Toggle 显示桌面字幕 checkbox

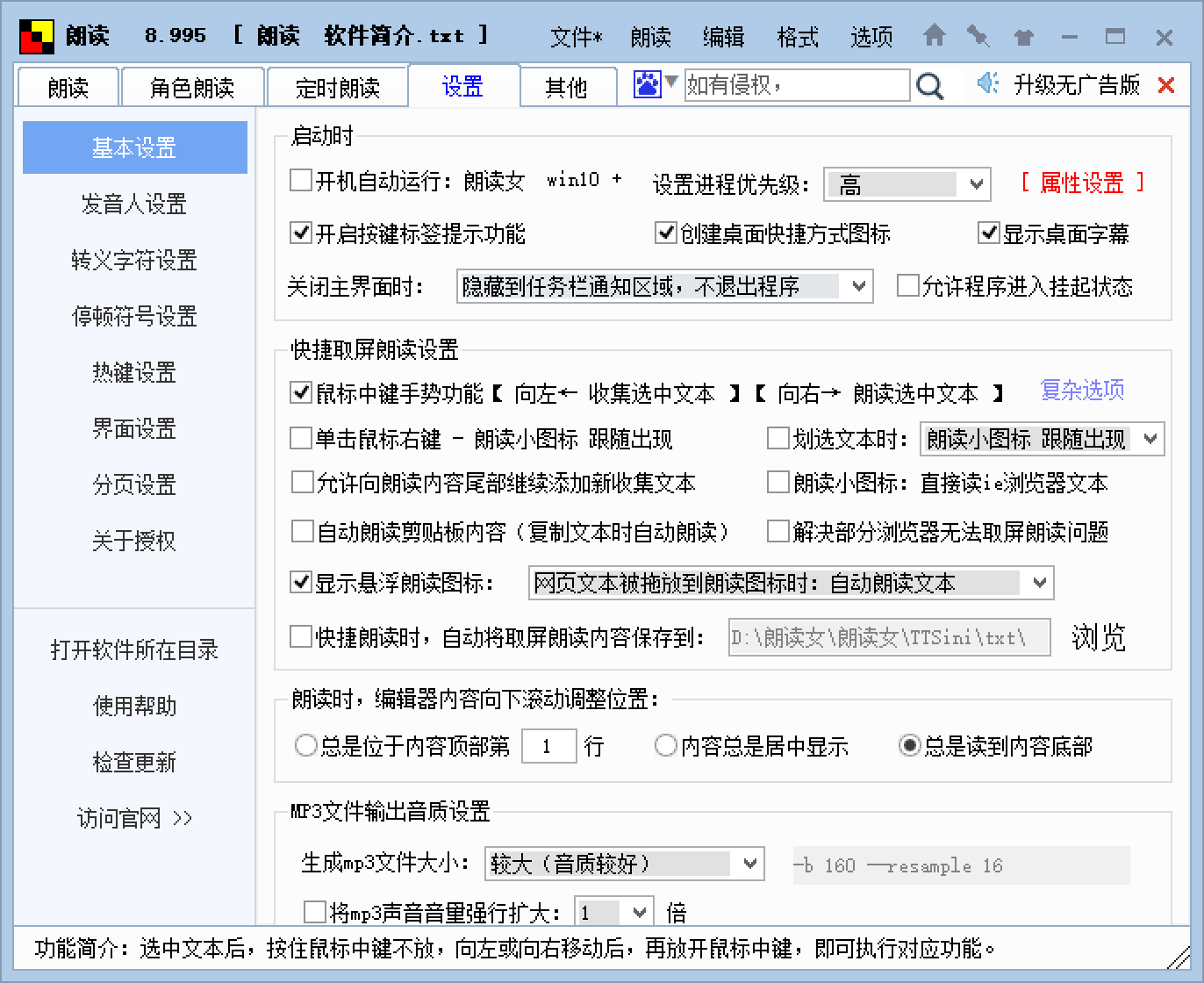(x=989, y=233)
